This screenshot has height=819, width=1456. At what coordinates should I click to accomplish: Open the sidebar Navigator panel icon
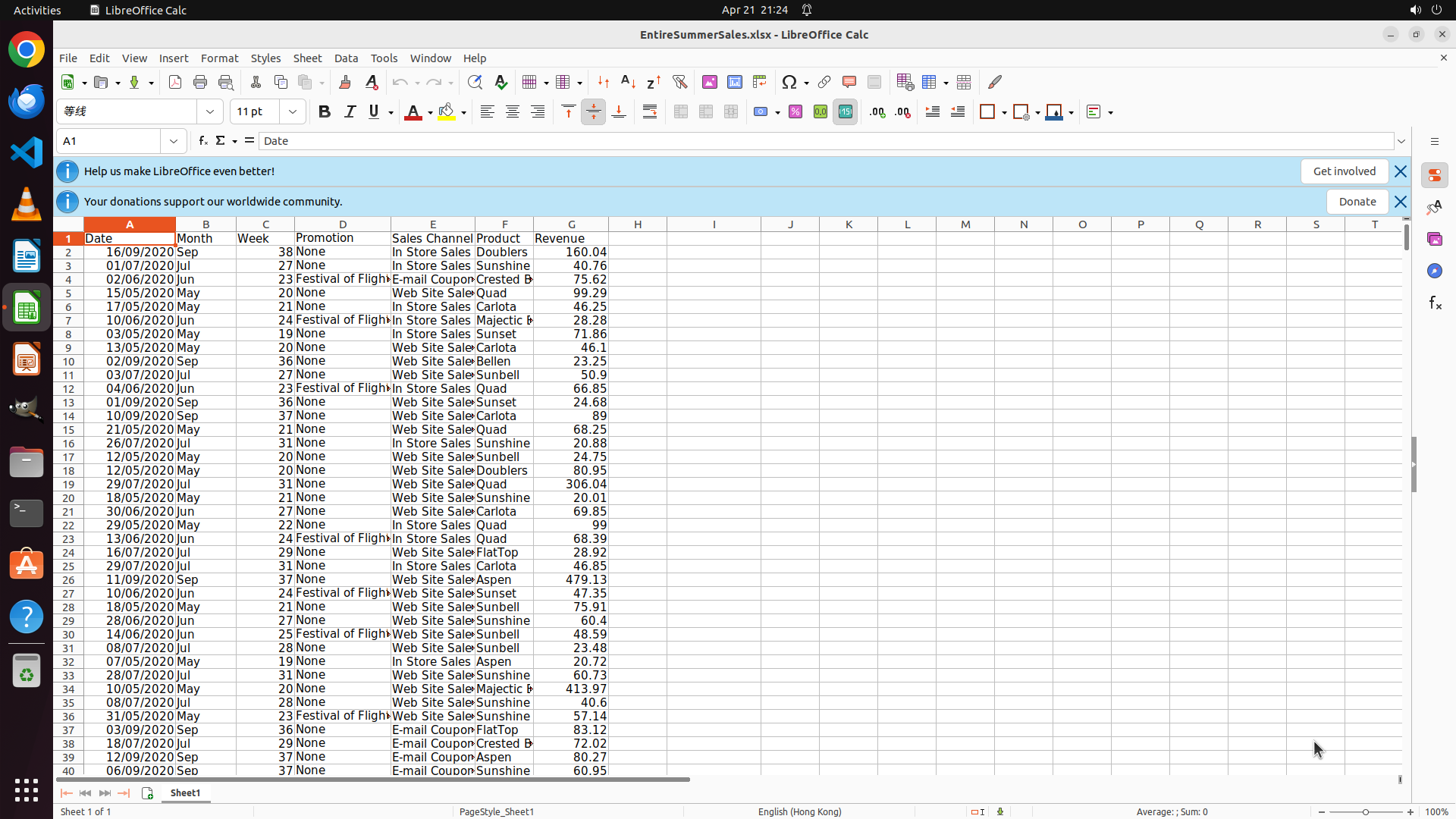coord(1434,271)
